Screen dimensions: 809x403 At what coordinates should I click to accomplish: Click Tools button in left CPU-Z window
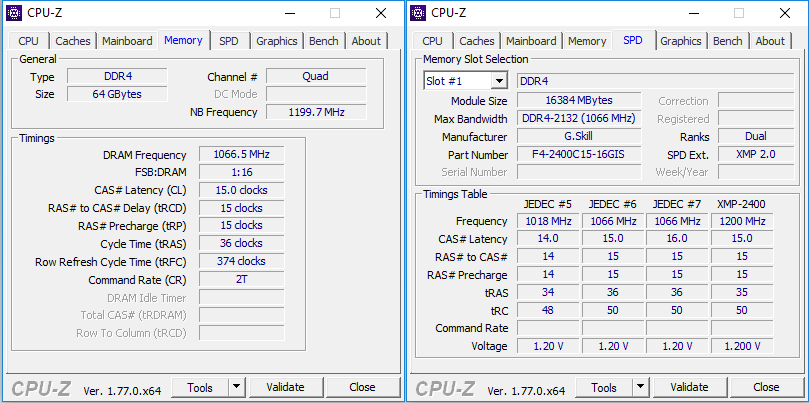coord(200,387)
